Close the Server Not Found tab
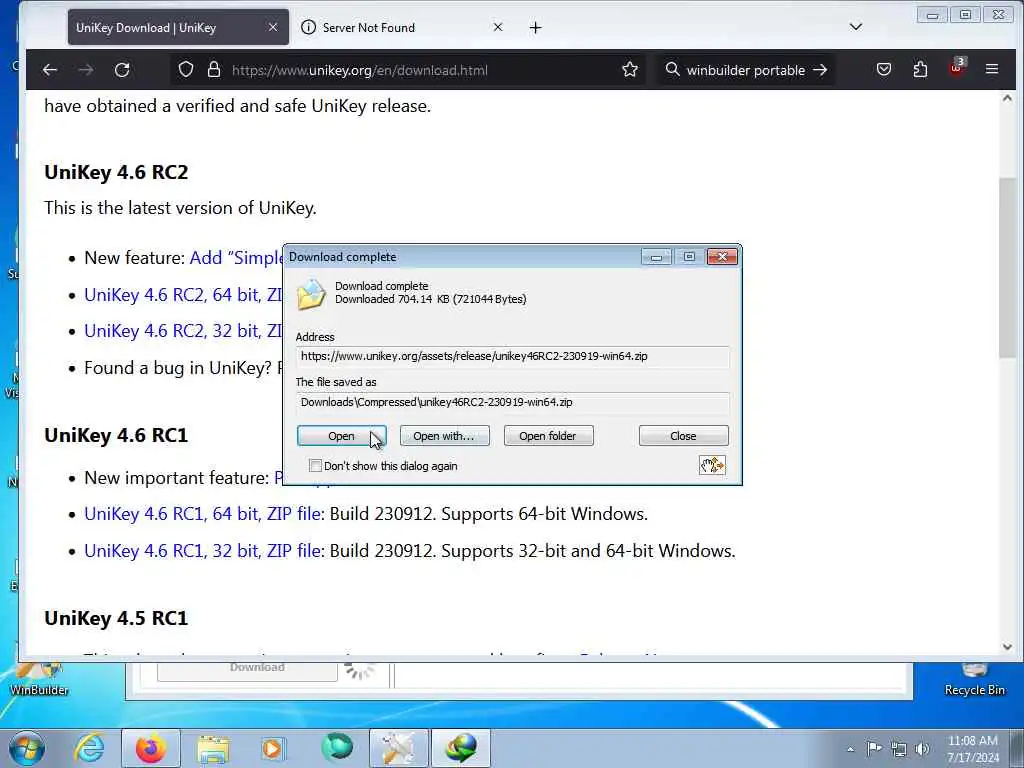This screenshot has width=1024, height=768. 498,27
